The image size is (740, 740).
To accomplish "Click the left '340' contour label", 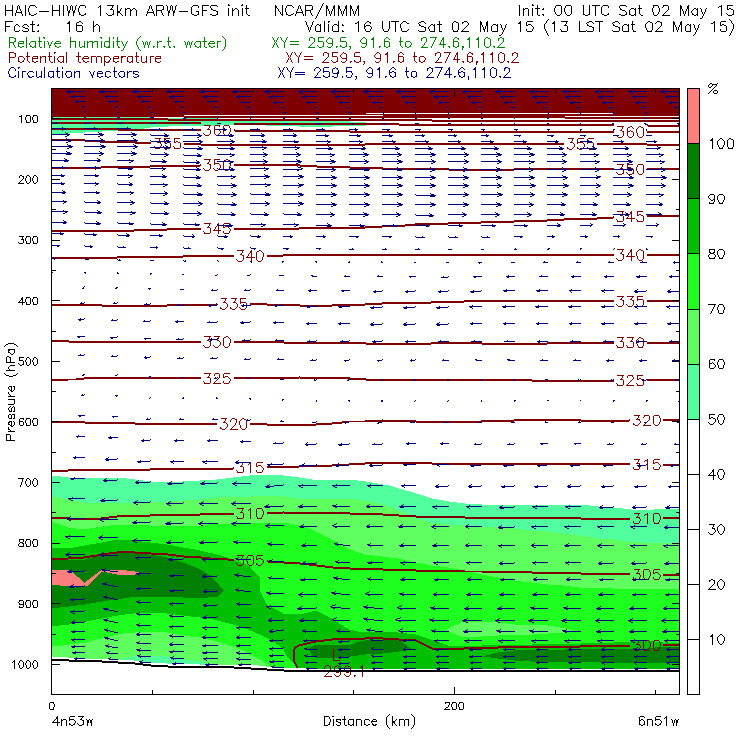I will point(250,256).
